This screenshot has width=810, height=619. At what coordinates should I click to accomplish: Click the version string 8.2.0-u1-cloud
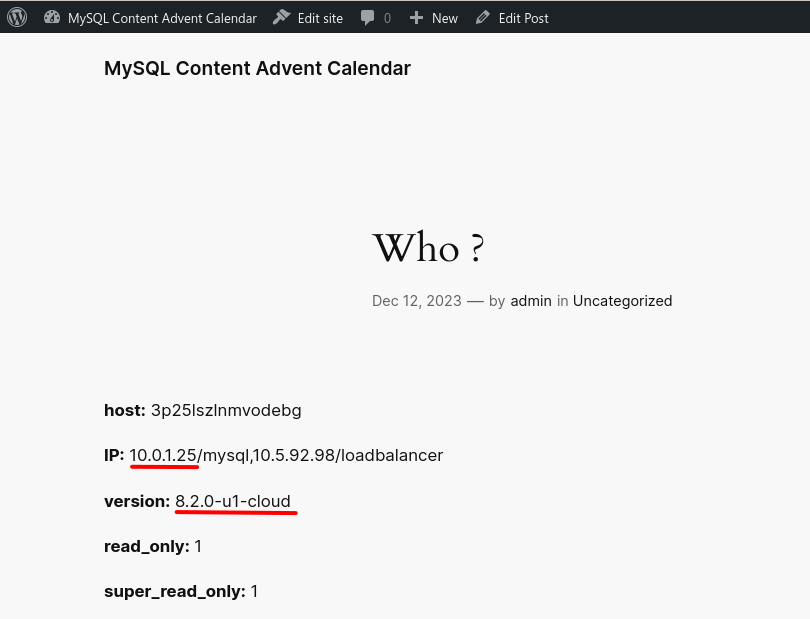pyautogui.click(x=233, y=501)
